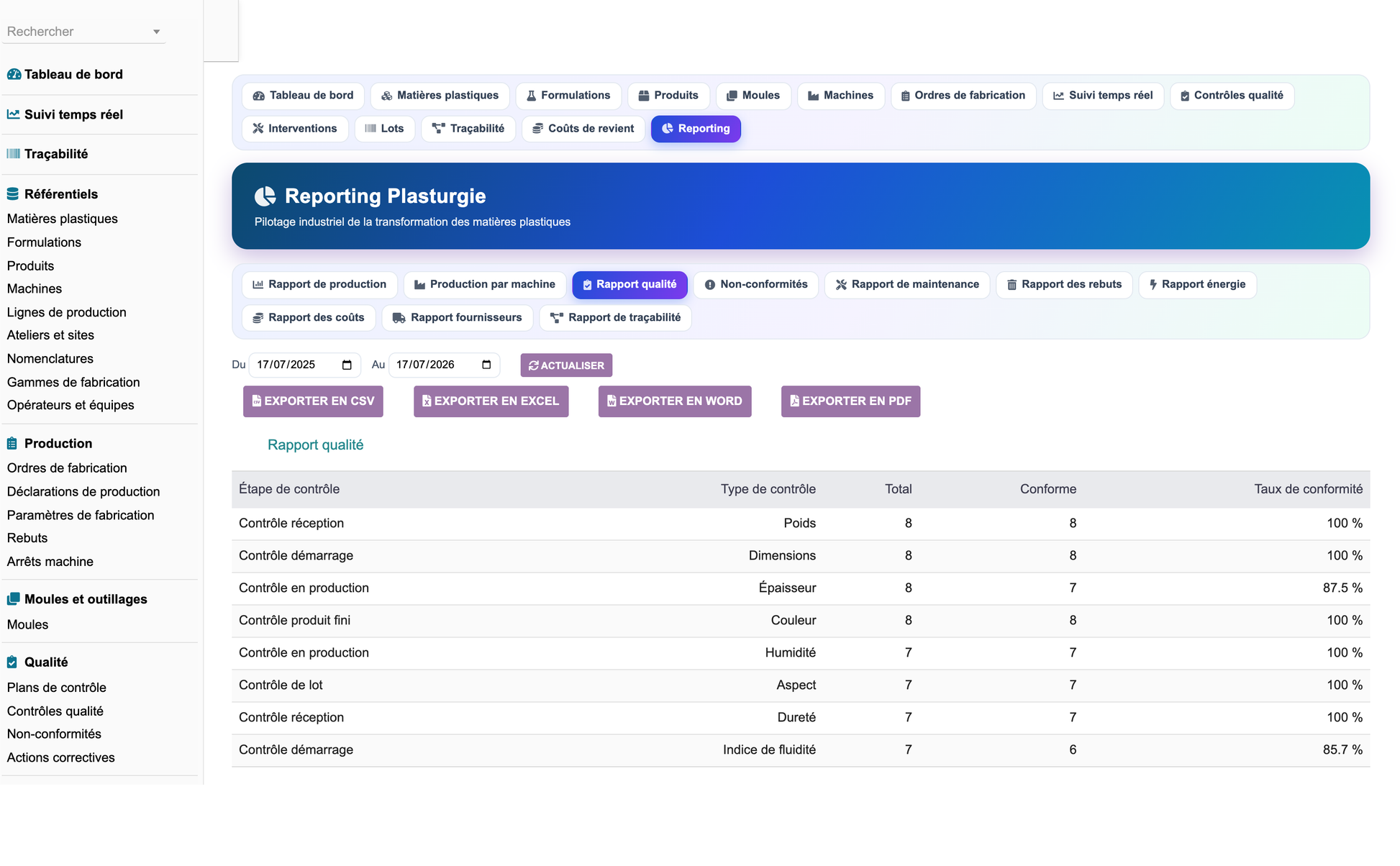Screen dimensions: 1400x866
Task: Open the Interventions top tab
Action: 295,129
